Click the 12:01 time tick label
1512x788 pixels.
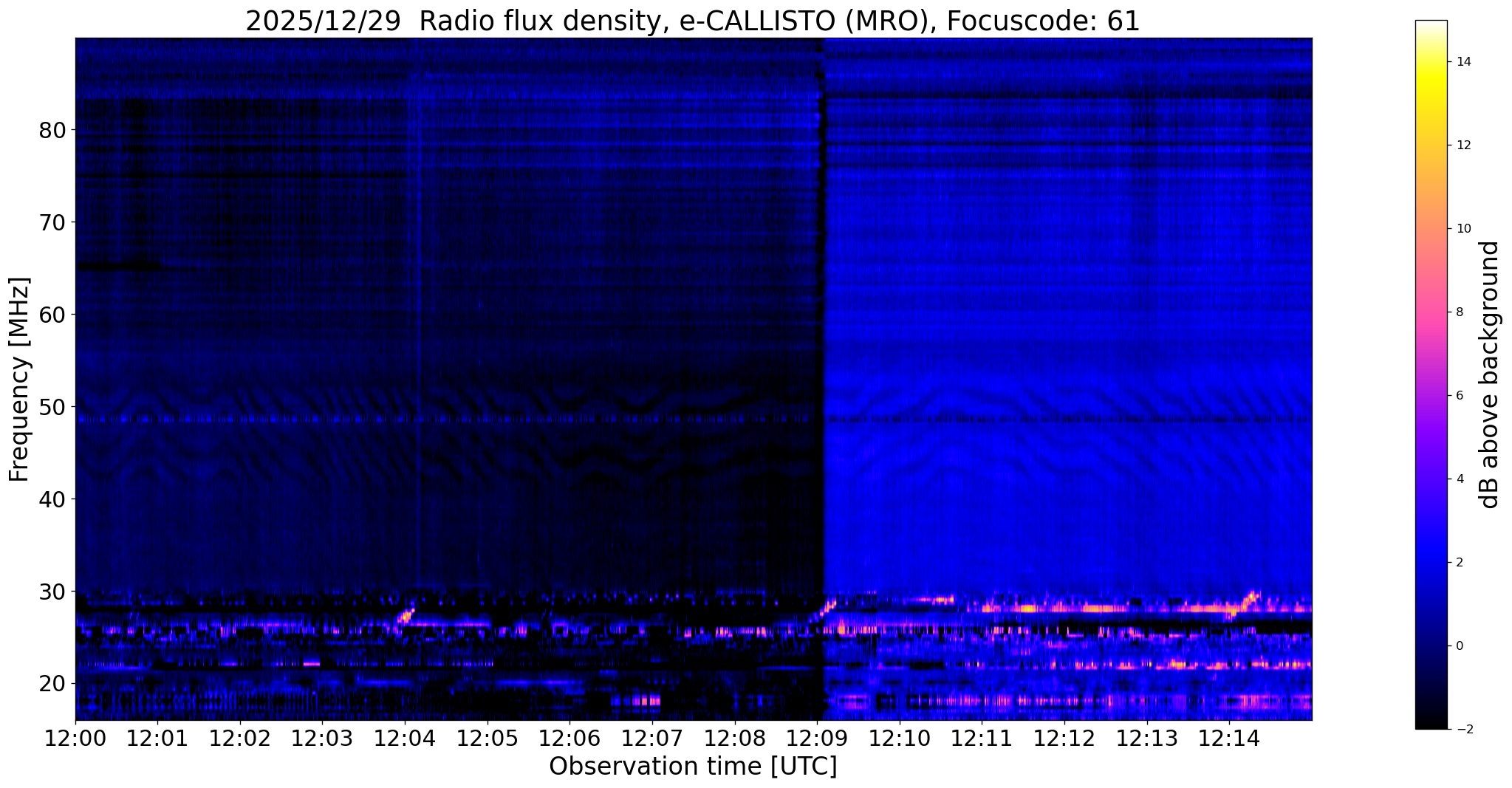157,739
